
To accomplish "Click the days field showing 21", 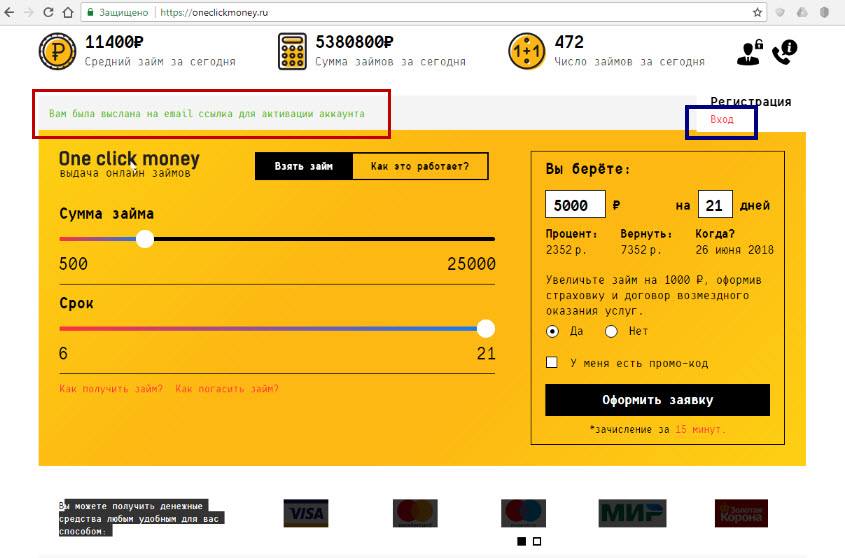I will point(715,204).
